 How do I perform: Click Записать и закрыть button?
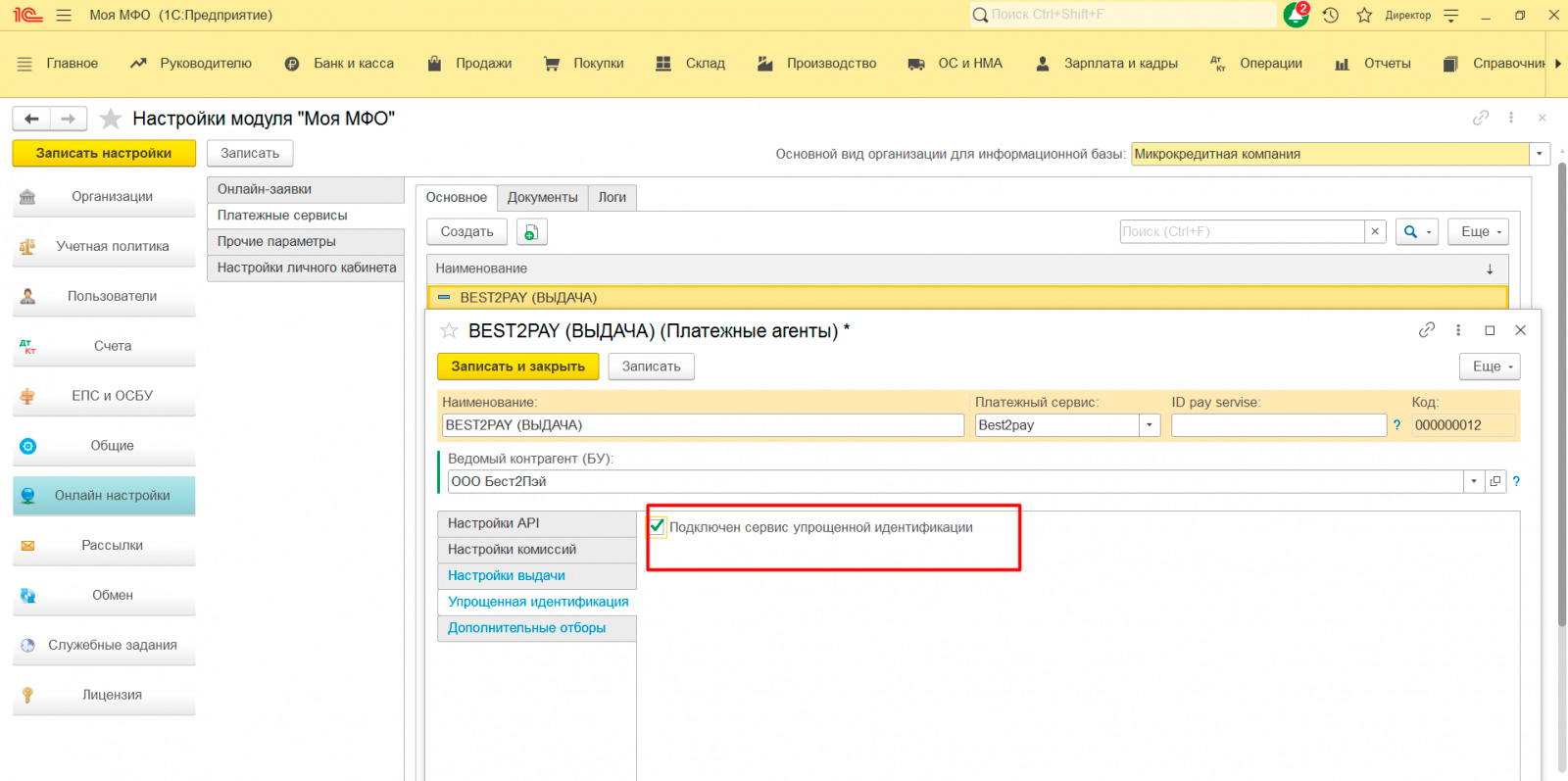pos(518,366)
